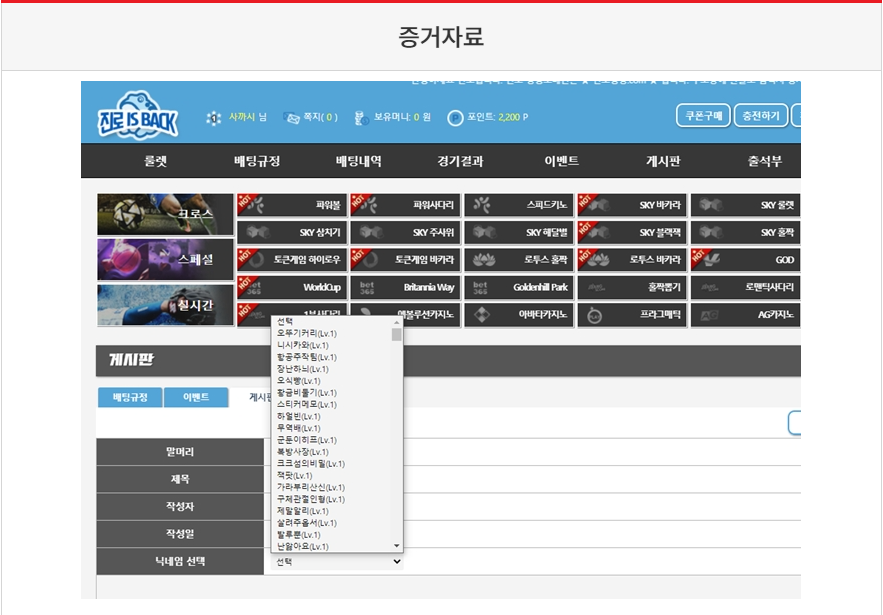Go to the 출석부 menu item
Screen dimensions: 883x615
pyautogui.click(x=764, y=161)
